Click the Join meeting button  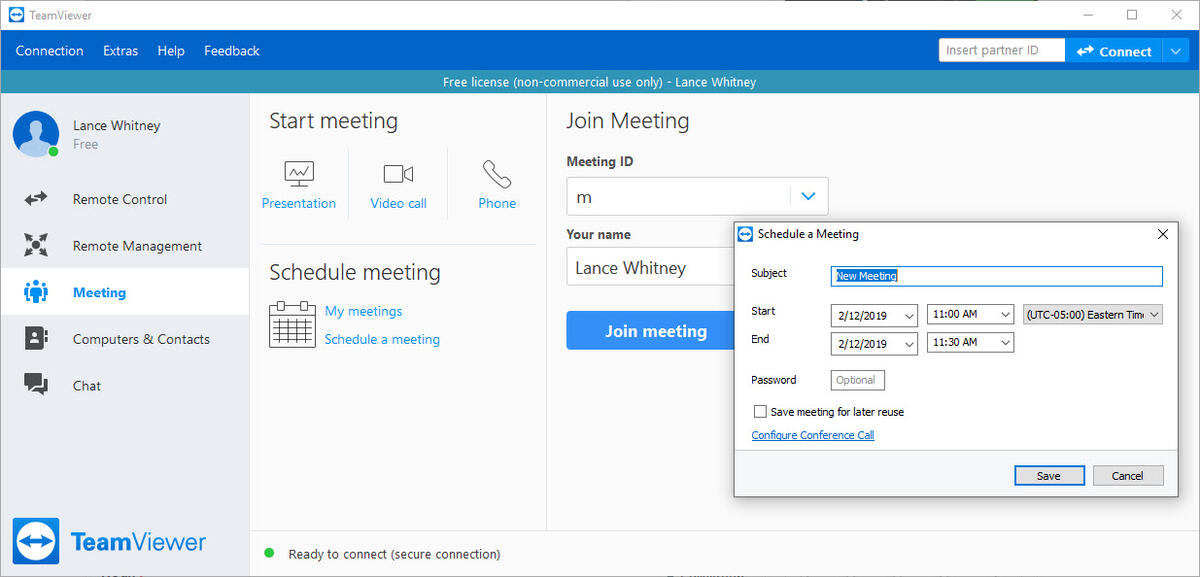656,331
